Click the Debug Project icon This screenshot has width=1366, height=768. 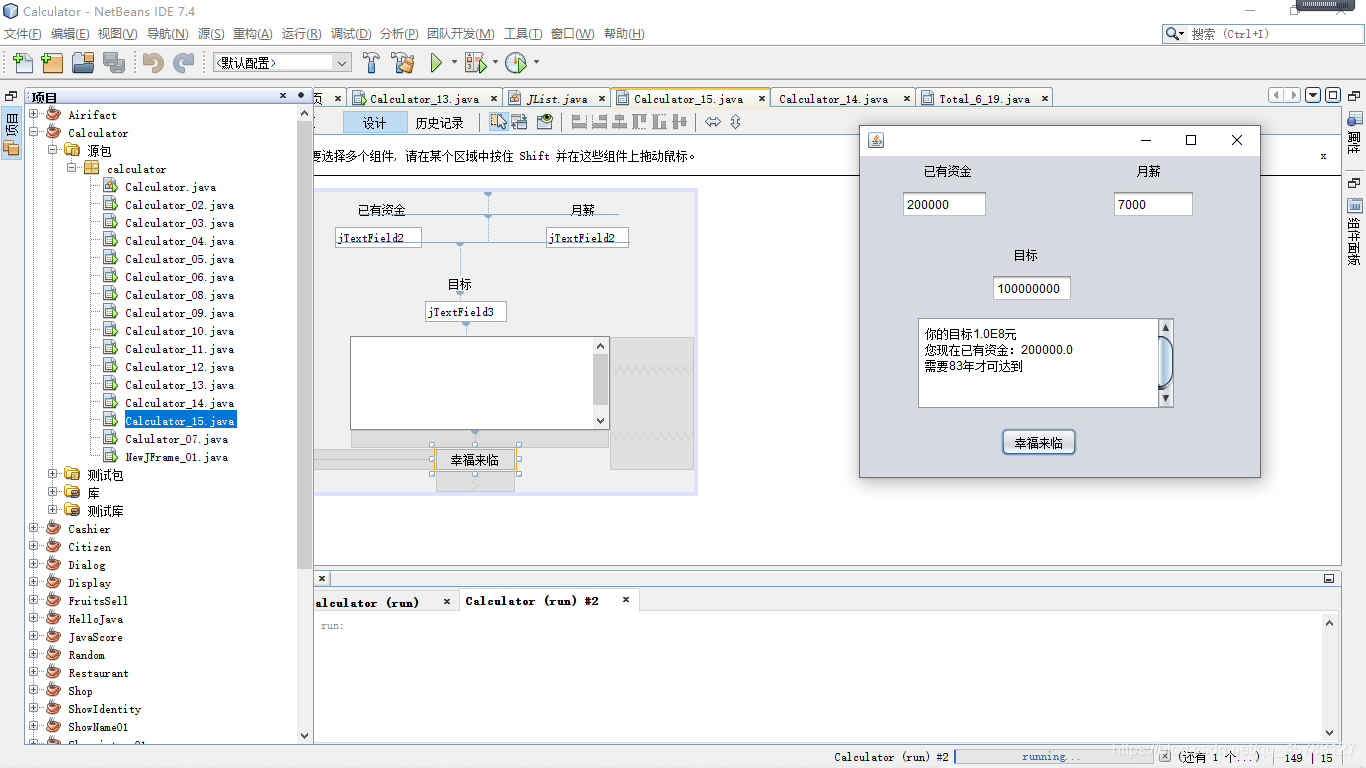coord(475,63)
